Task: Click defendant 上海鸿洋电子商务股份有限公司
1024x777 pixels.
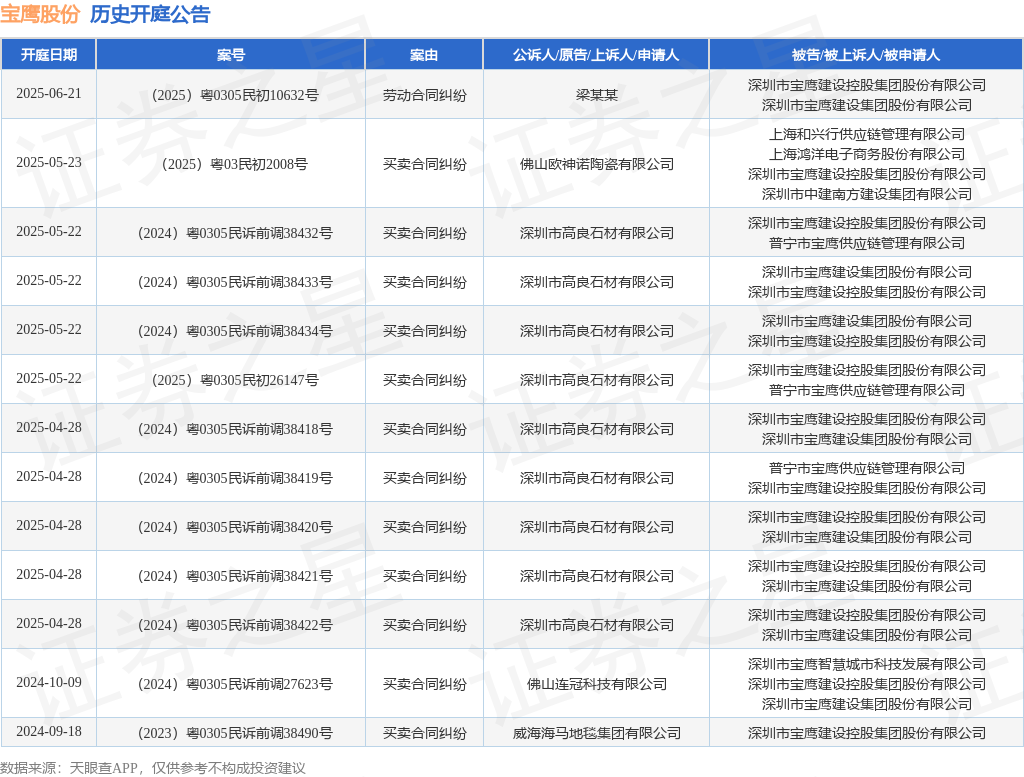Action: coord(867,154)
